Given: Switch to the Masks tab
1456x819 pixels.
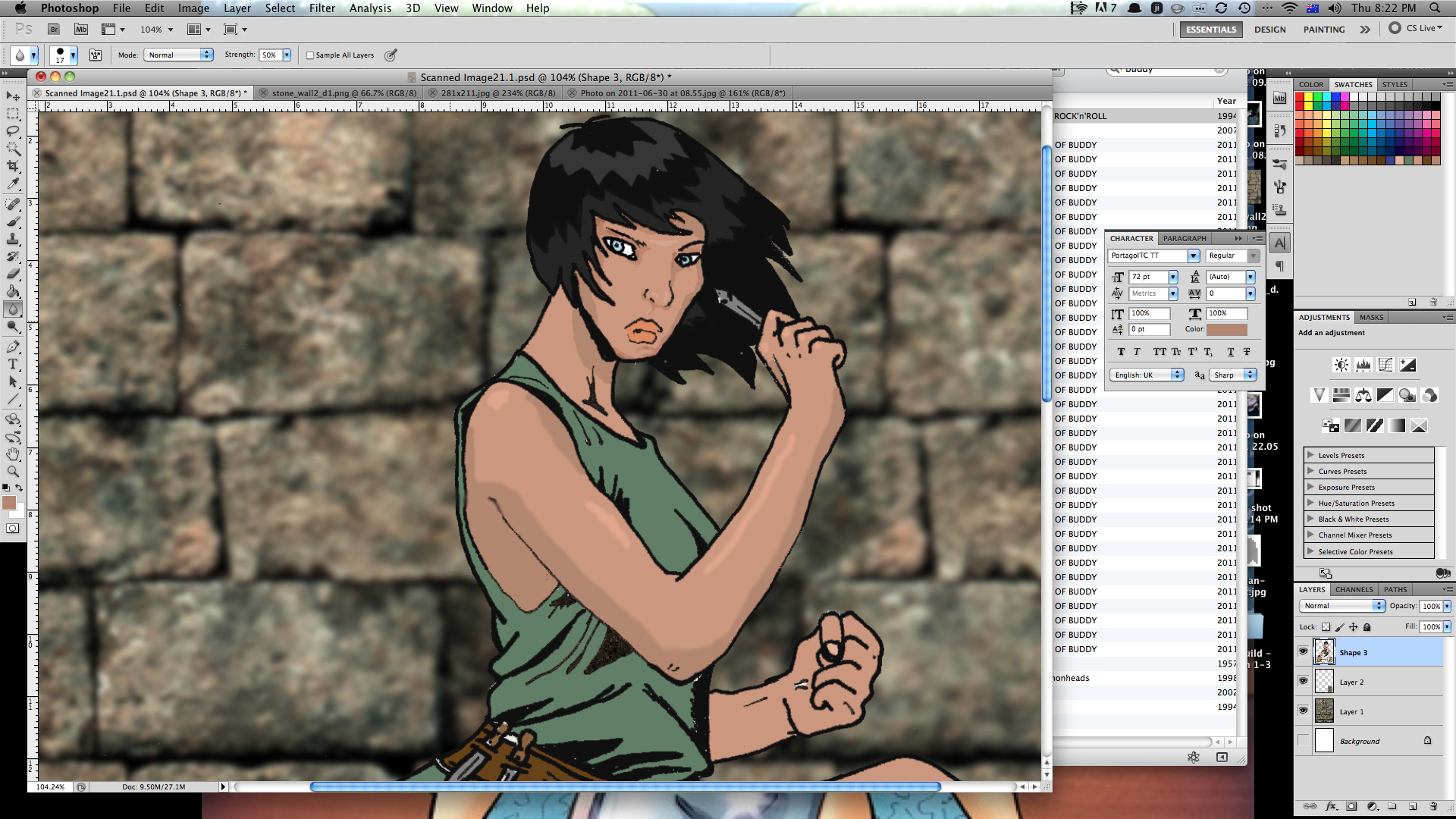Looking at the screenshot, I should pos(1371,318).
